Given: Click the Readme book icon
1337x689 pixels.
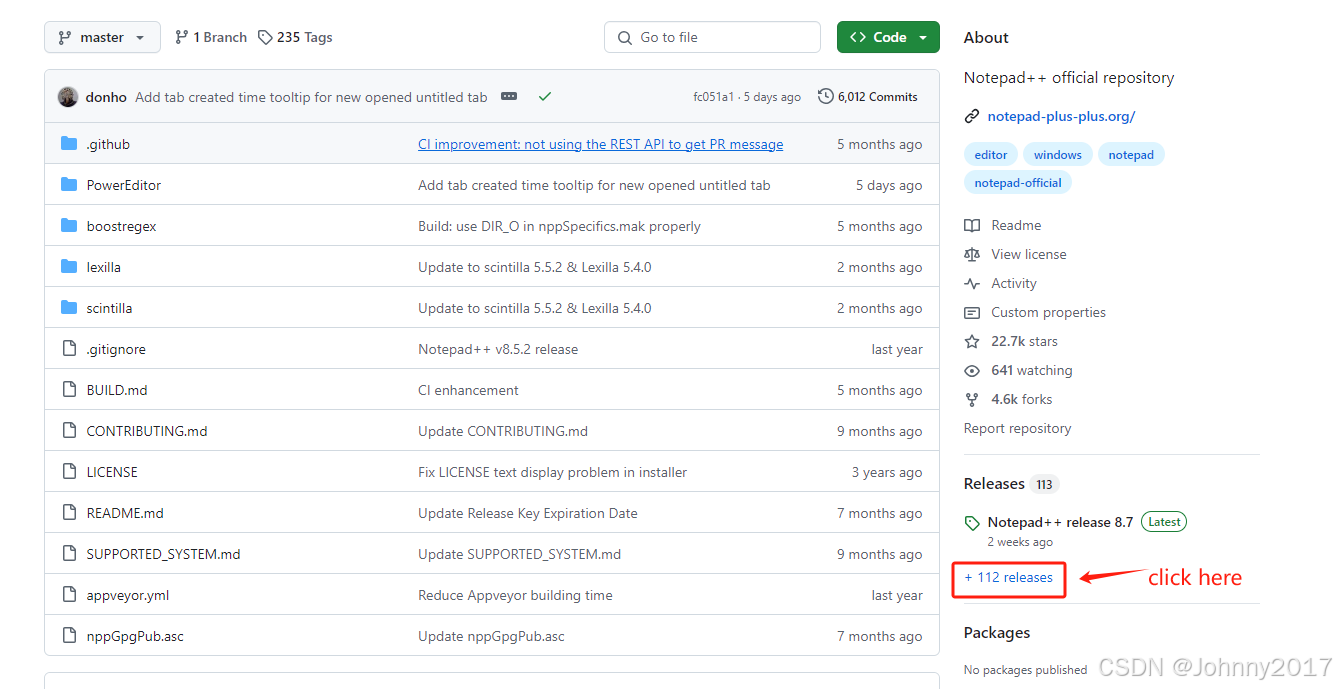Looking at the screenshot, I should click(972, 225).
